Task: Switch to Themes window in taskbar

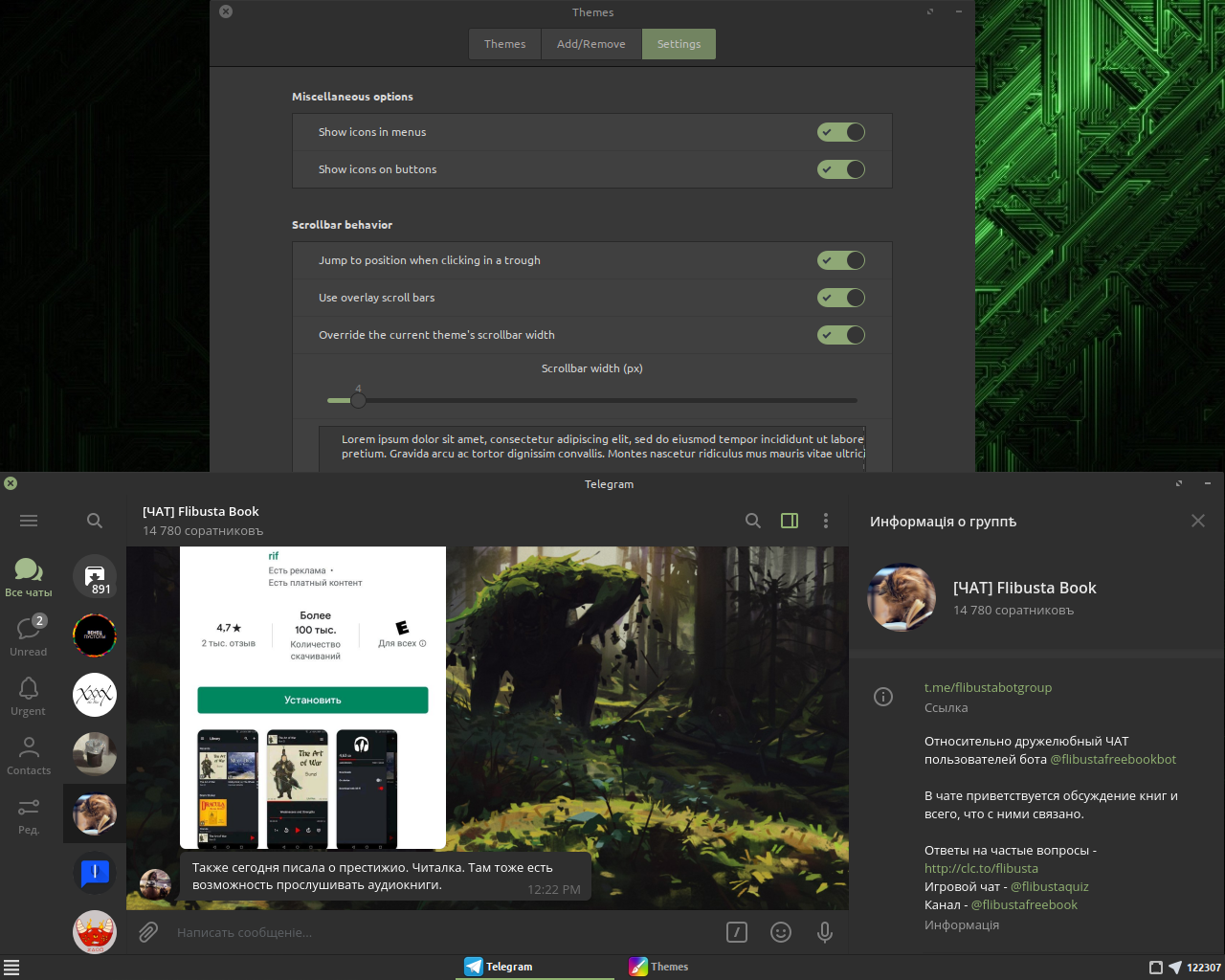Action: coord(658,967)
